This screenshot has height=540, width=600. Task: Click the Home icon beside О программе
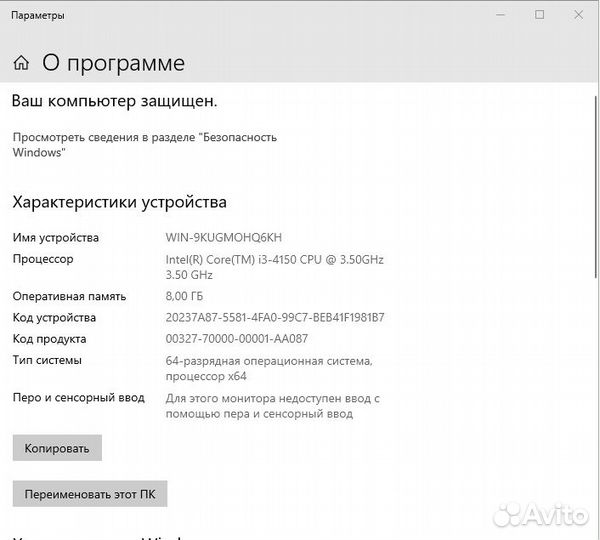(x=21, y=64)
